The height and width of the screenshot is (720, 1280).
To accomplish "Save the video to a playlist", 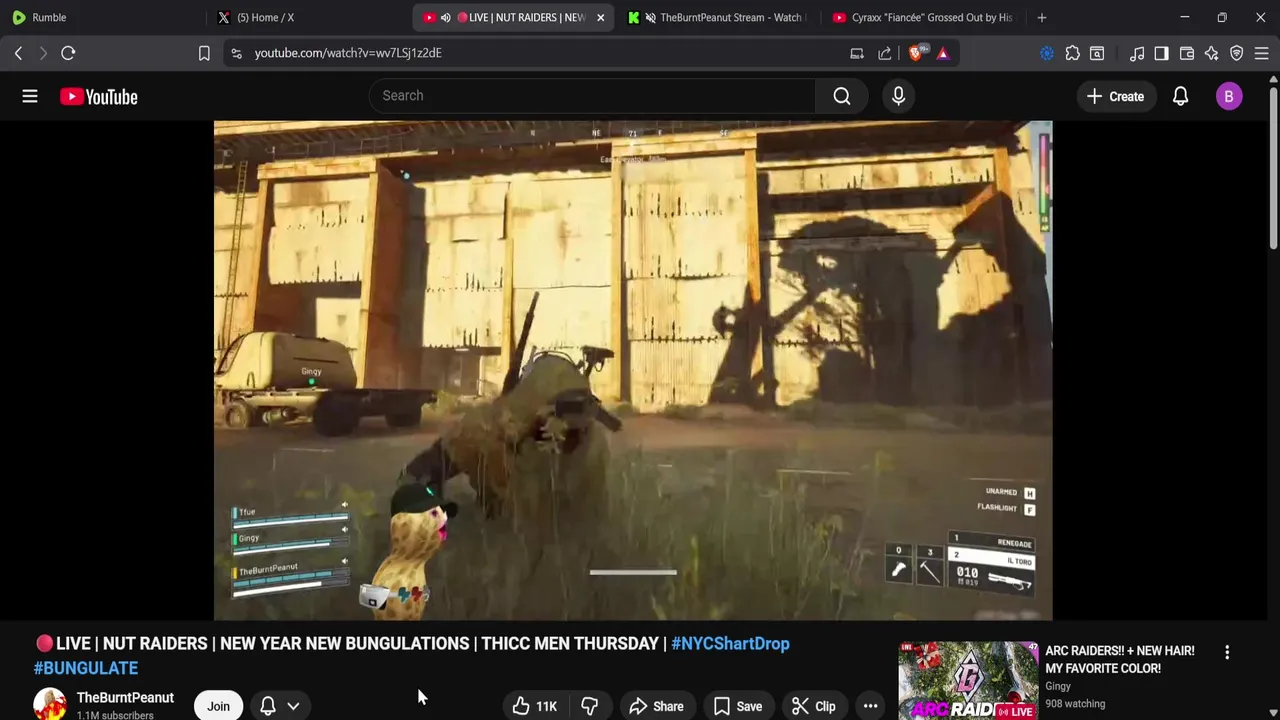I will (x=737, y=706).
